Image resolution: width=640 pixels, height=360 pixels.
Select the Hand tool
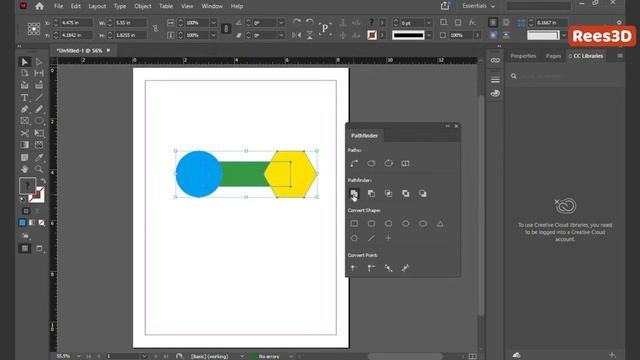coord(25,169)
